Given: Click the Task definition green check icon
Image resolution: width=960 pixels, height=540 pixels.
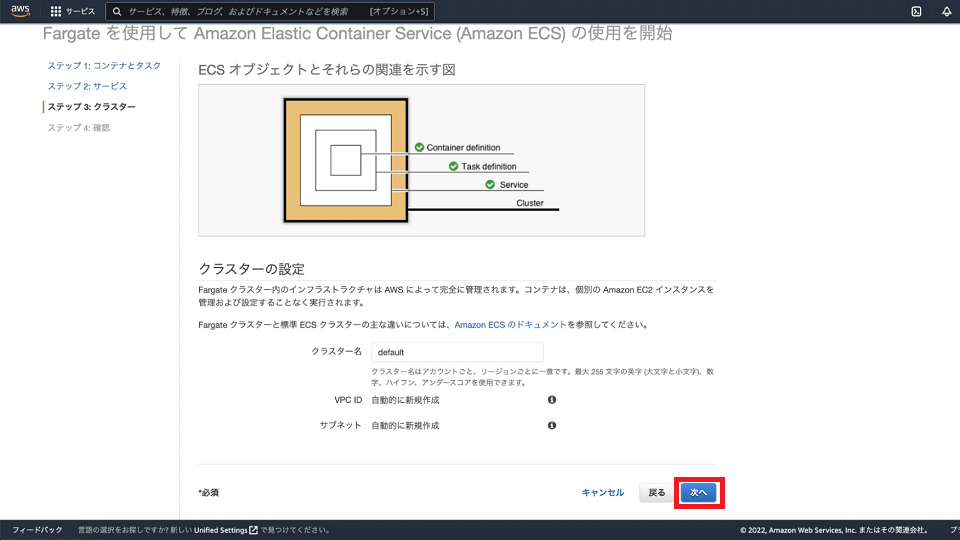Looking at the screenshot, I should (454, 167).
